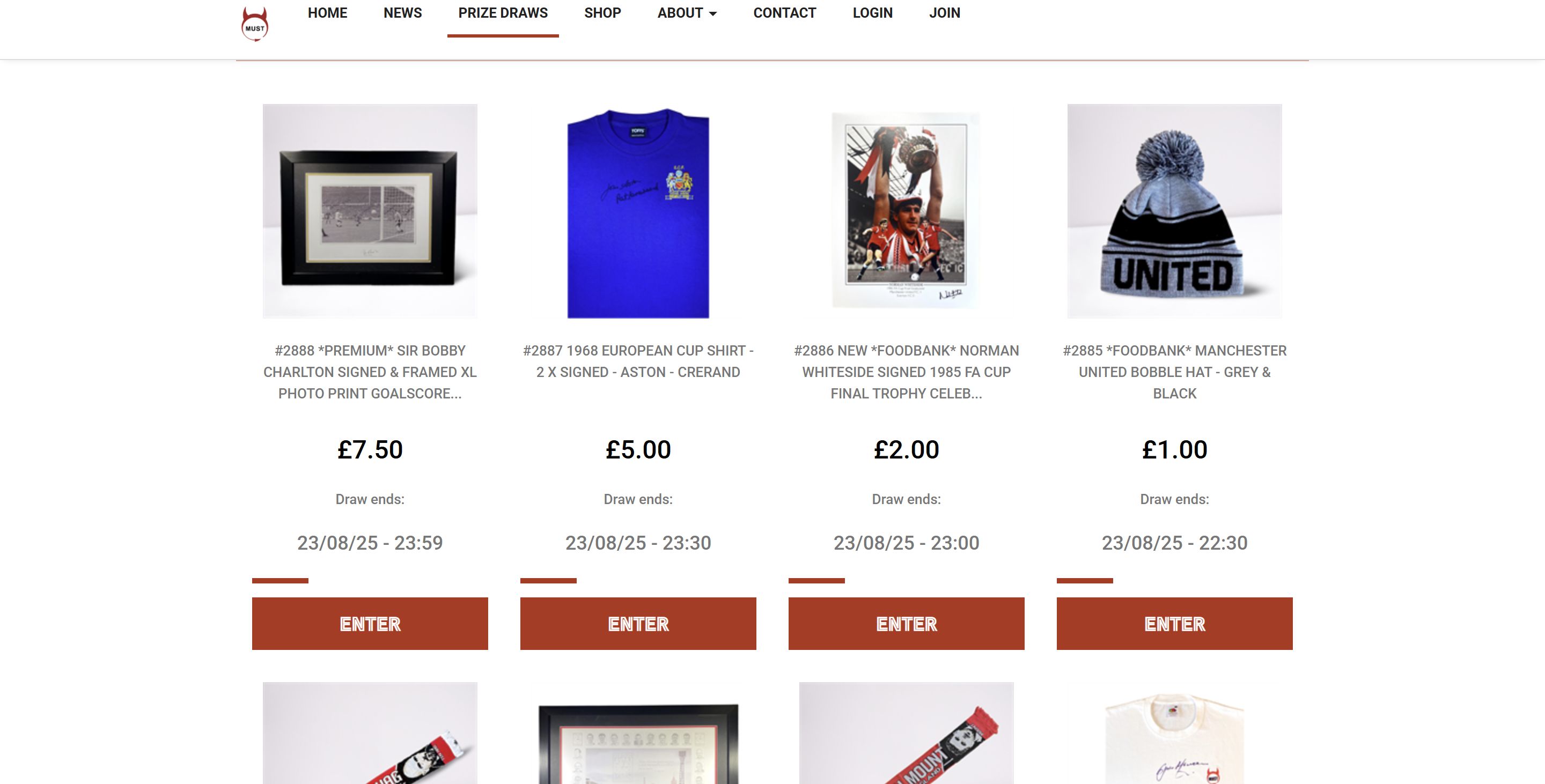The width and height of the screenshot is (1545, 784).
Task: Click the ENTER button for £2.00 draw
Action: 906,623
